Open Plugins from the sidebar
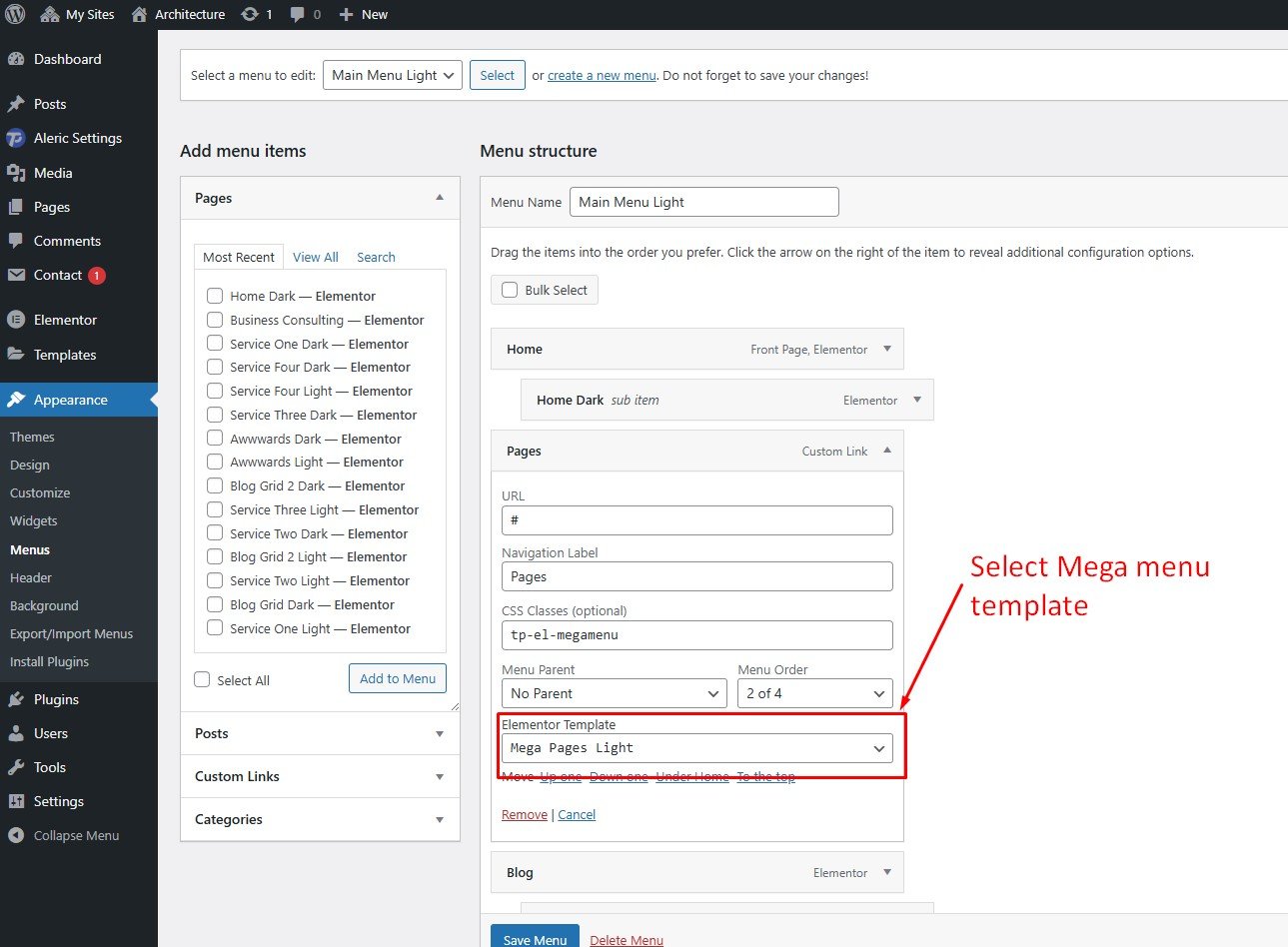This screenshot has width=1288, height=947. coord(56,699)
